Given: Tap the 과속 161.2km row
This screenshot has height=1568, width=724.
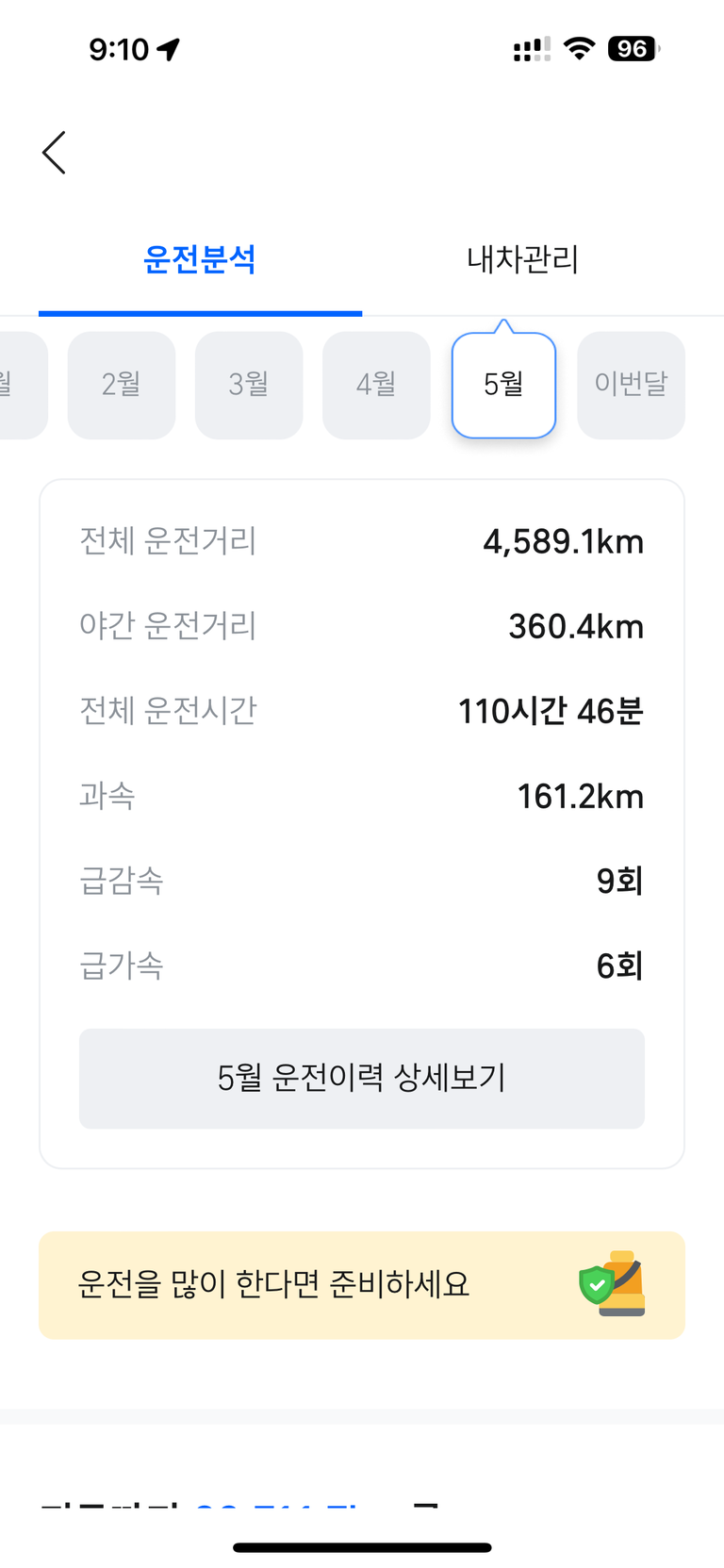Looking at the screenshot, I should click(x=362, y=796).
